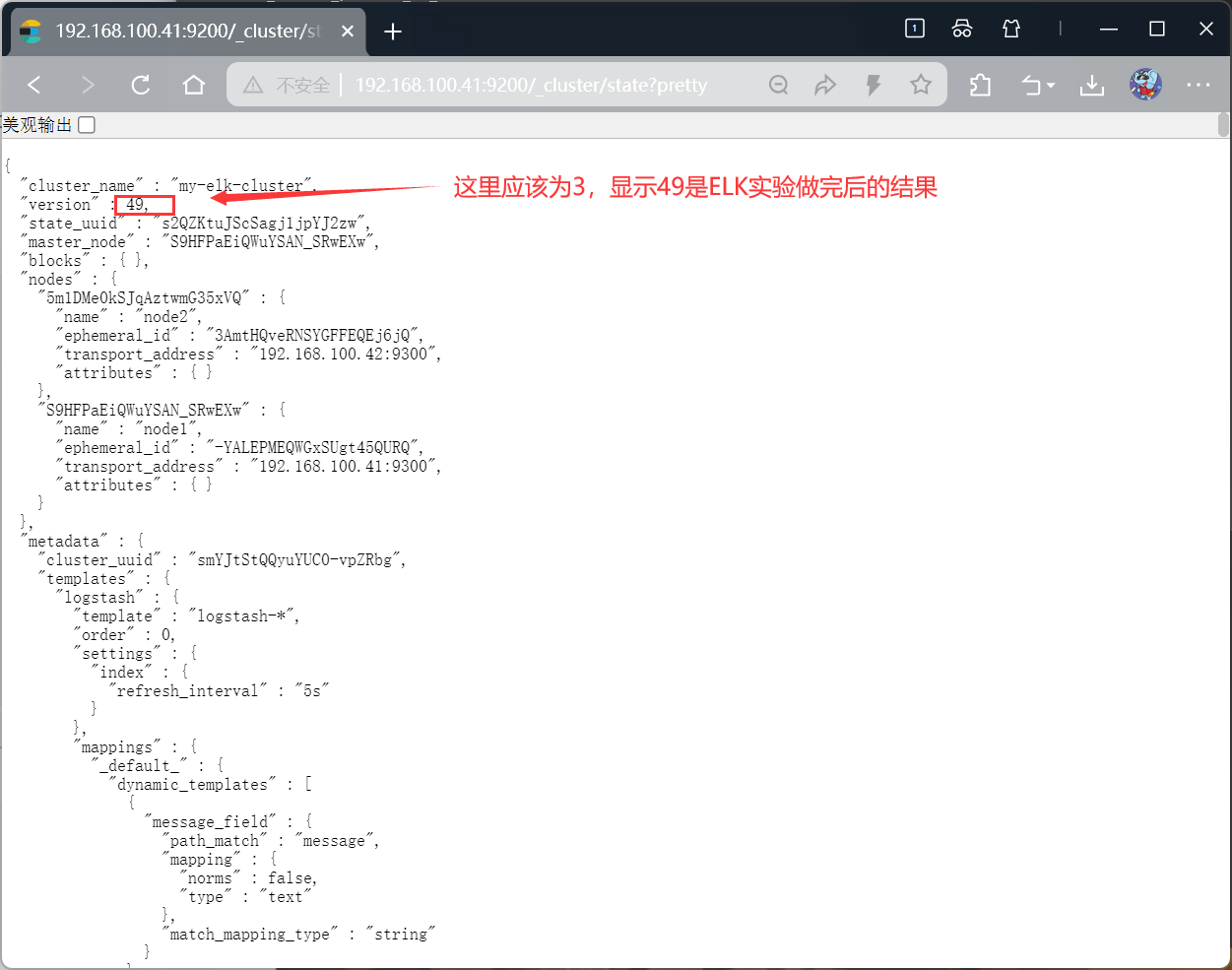Click the match_mapping_type value "string"
Image resolution: width=1232 pixels, height=970 pixels.
point(401,935)
